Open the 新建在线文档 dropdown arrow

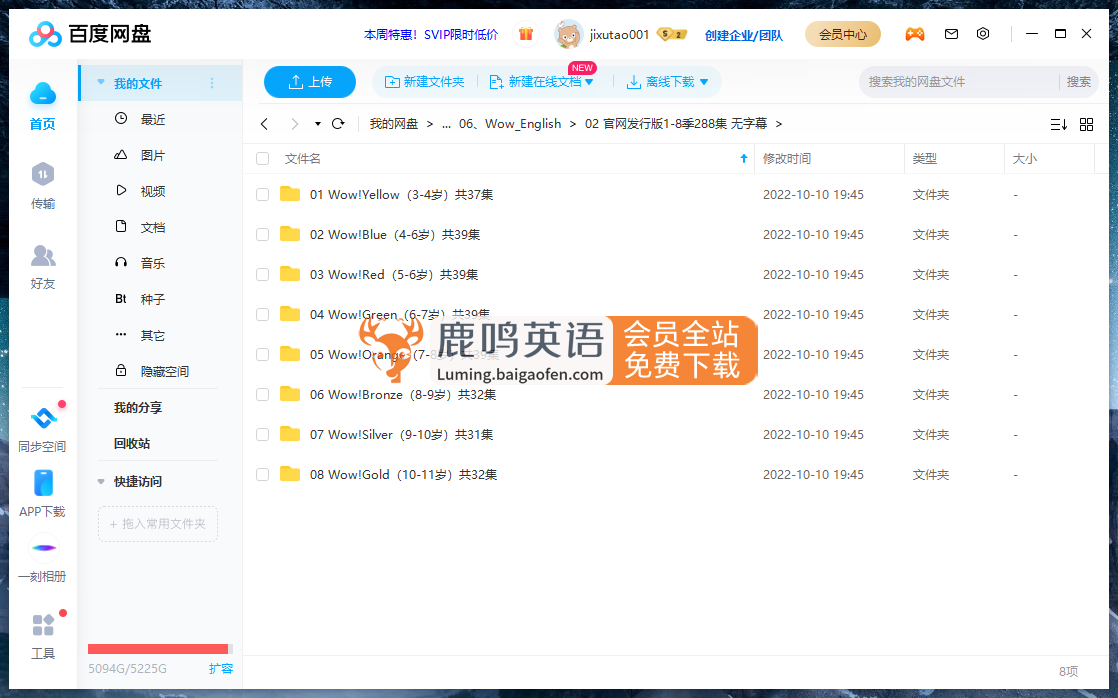[x=589, y=82]
